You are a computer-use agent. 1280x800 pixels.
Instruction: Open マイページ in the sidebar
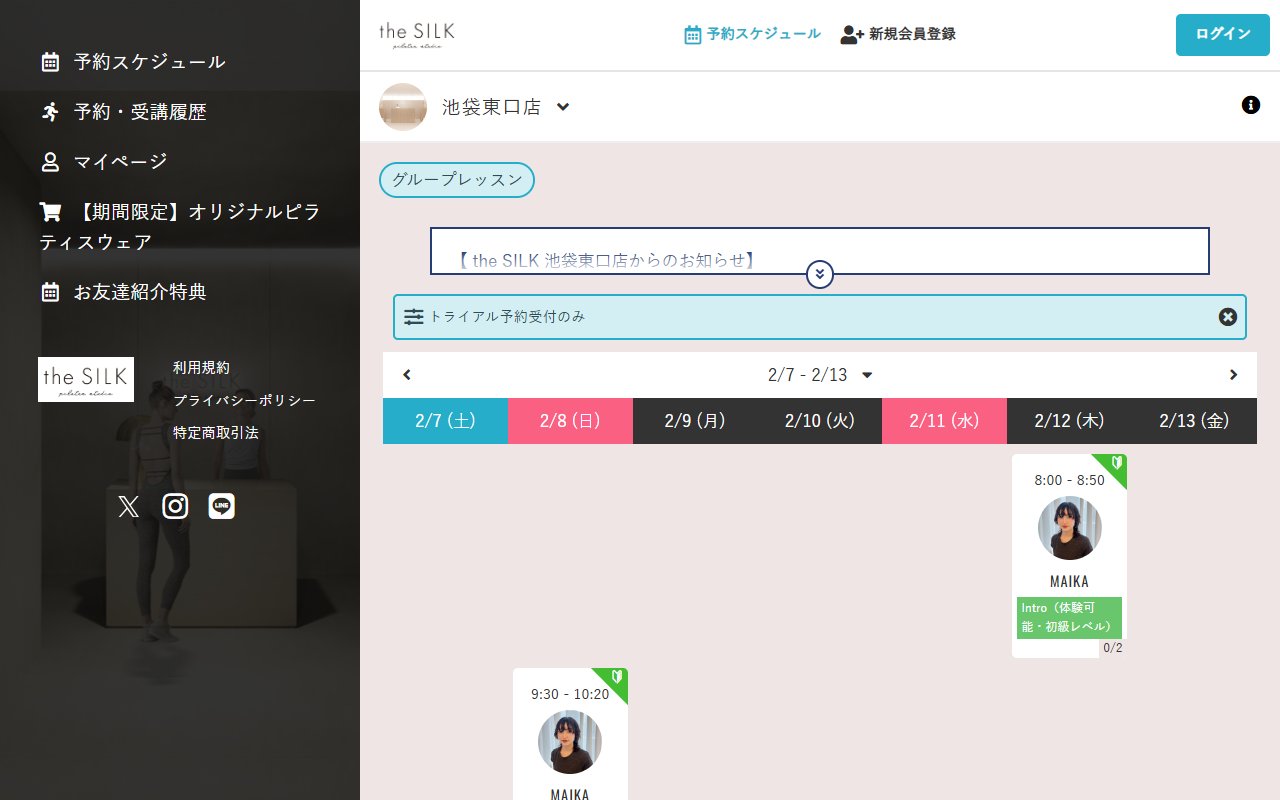(120, 162)
